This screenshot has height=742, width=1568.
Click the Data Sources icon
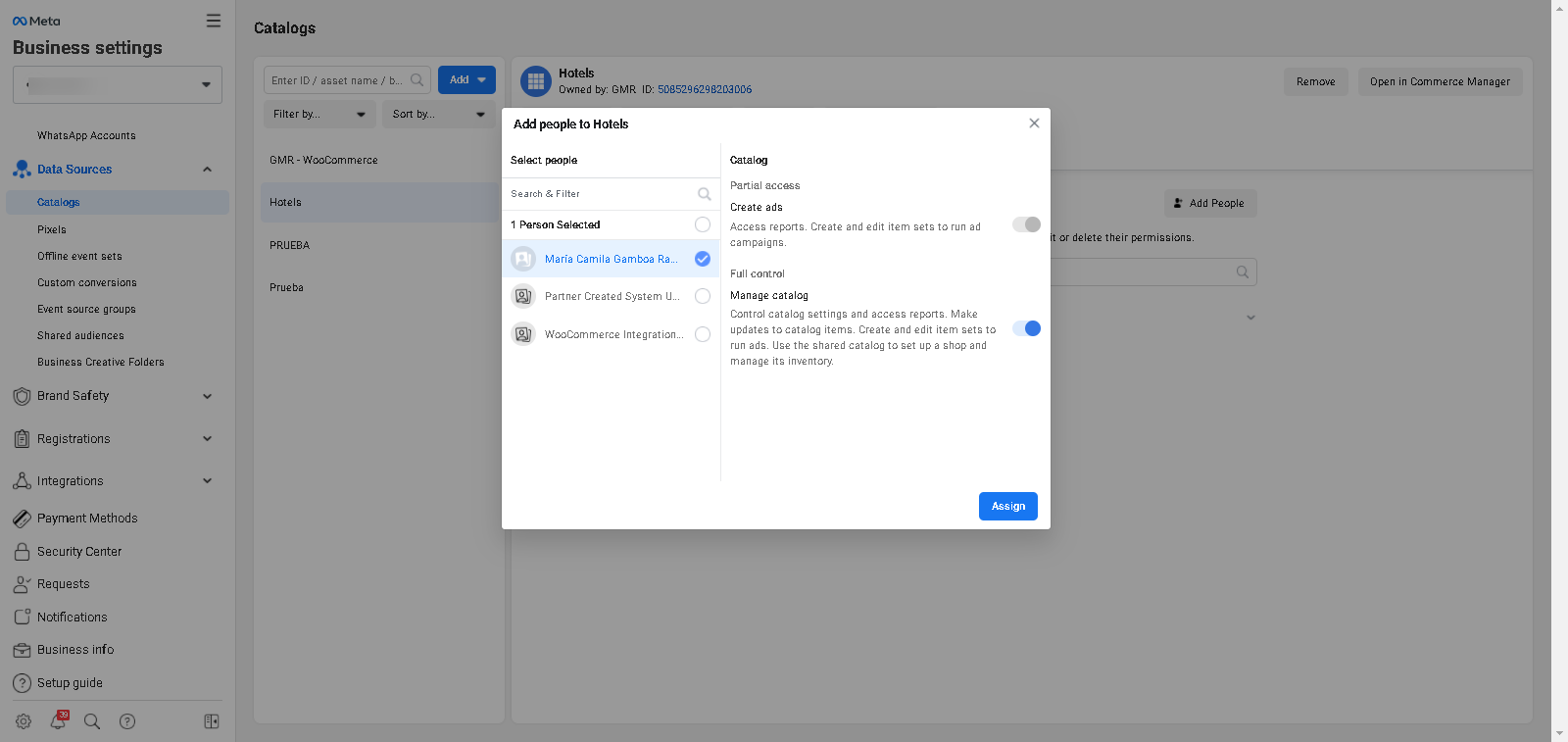pyautogui.click(x=22, y=170)
